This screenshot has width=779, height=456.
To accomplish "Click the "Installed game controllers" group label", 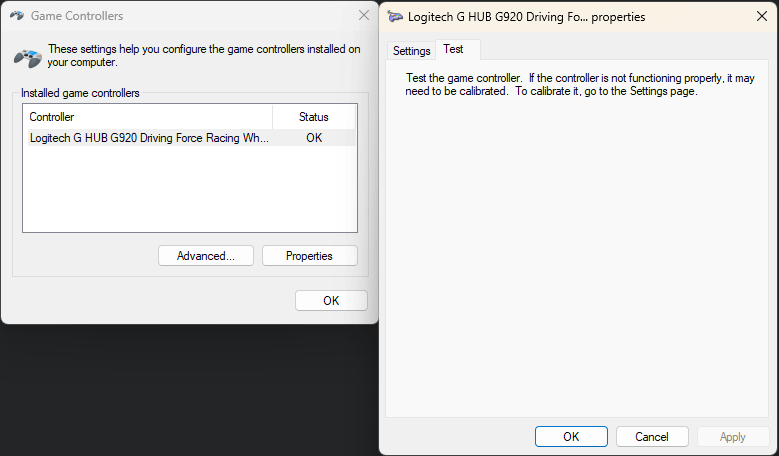I will point(80,93).
